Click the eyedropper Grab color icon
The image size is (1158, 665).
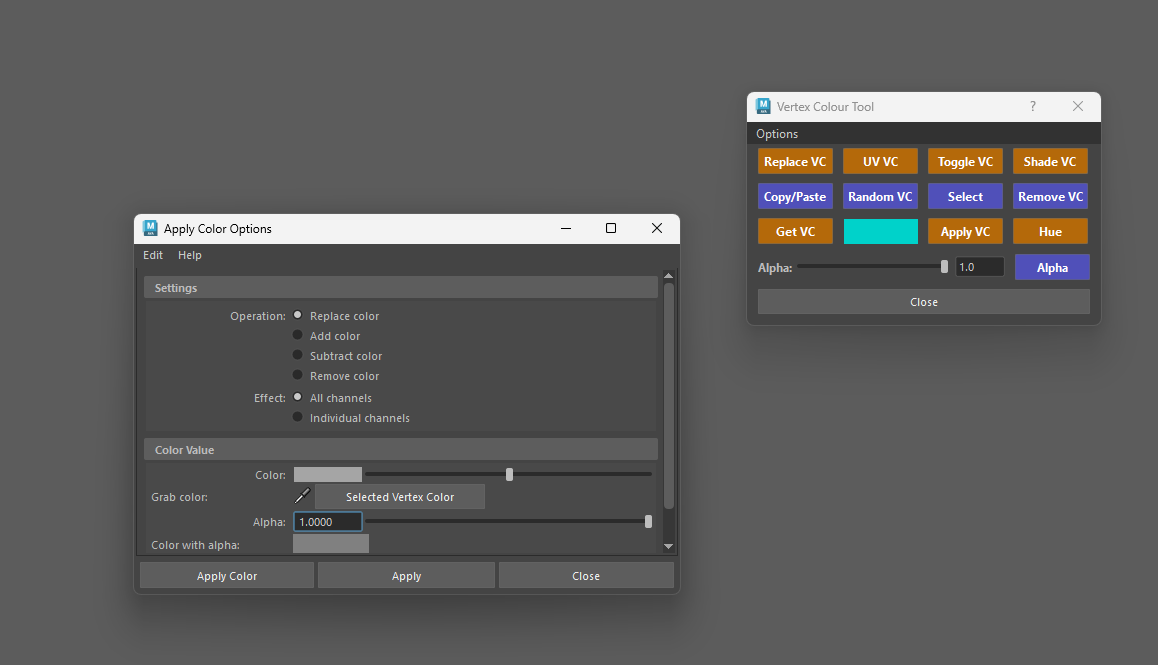[x=303, y=496]
